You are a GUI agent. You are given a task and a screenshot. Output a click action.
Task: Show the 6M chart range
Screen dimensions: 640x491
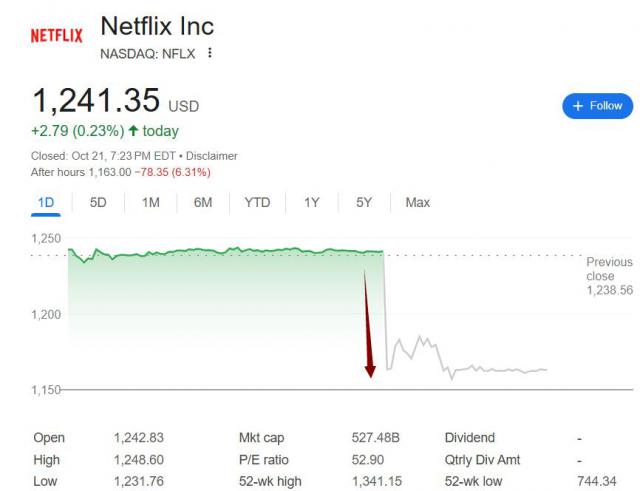[203, 203]
